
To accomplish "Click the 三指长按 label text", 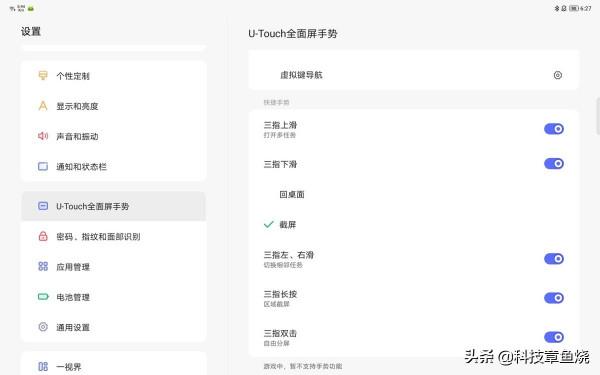I will 280,294.
